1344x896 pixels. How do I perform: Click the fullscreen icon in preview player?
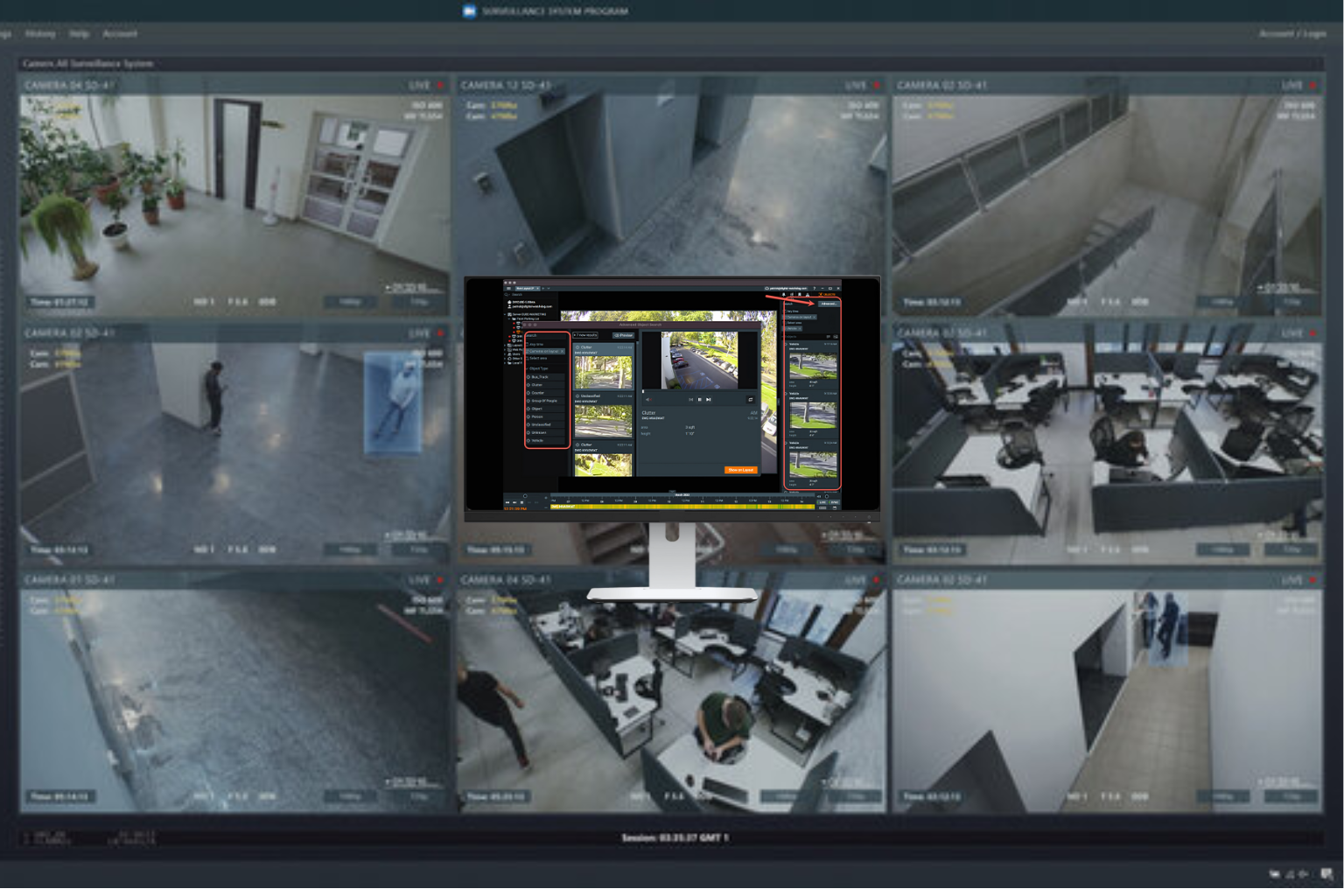pos(750,400)
